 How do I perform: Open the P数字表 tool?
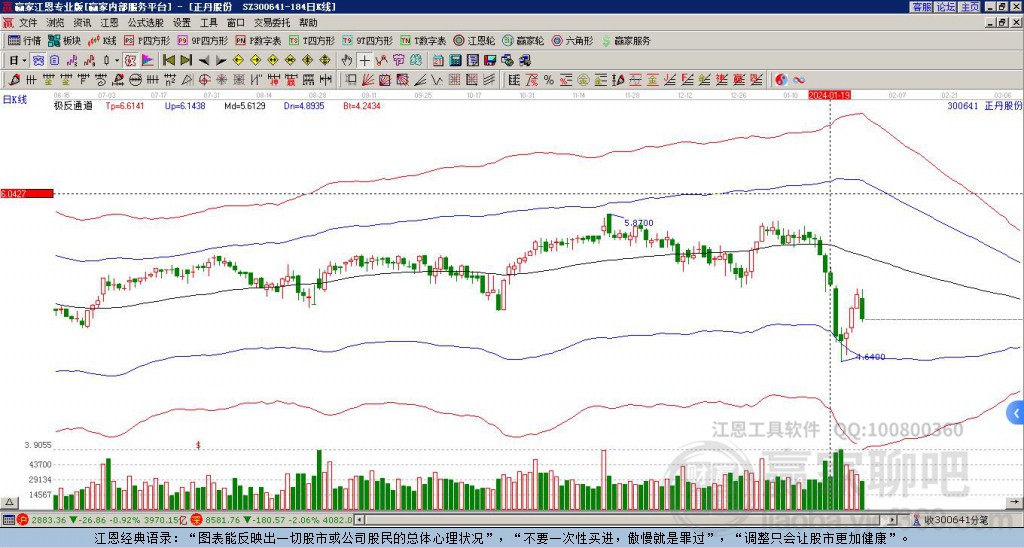click(258, 40)
